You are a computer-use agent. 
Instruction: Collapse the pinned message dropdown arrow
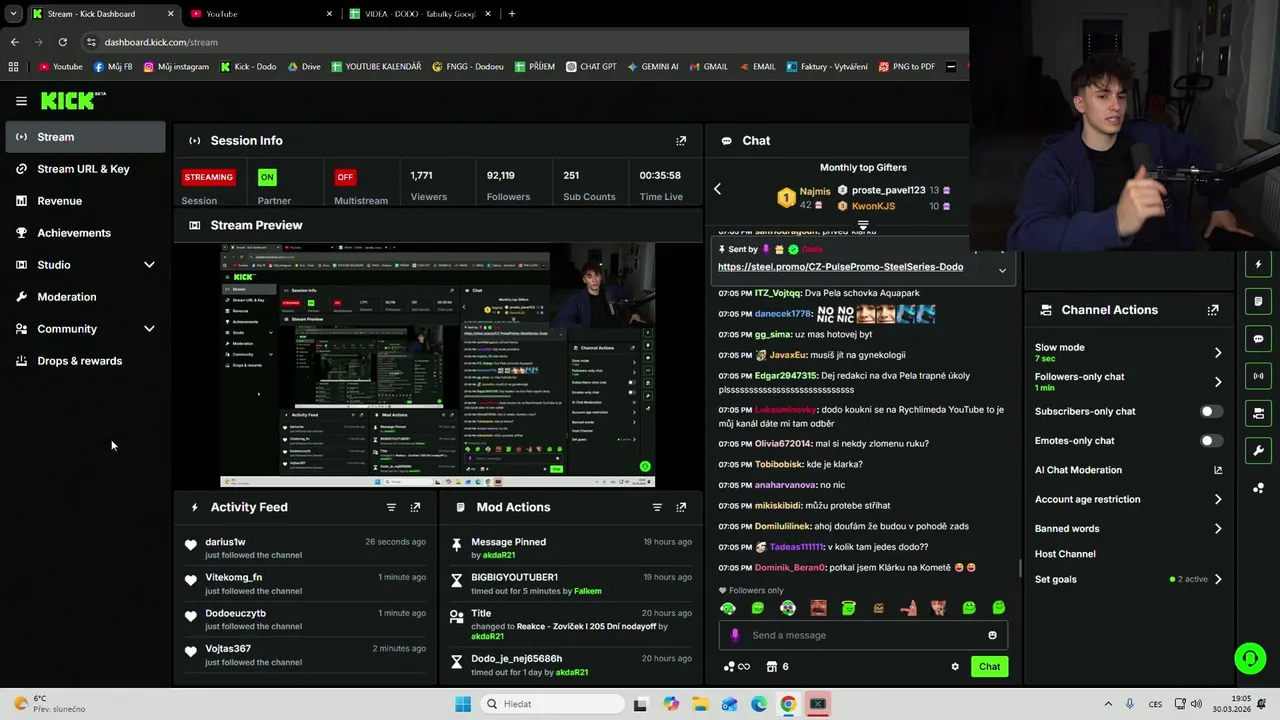[1002, 270]
